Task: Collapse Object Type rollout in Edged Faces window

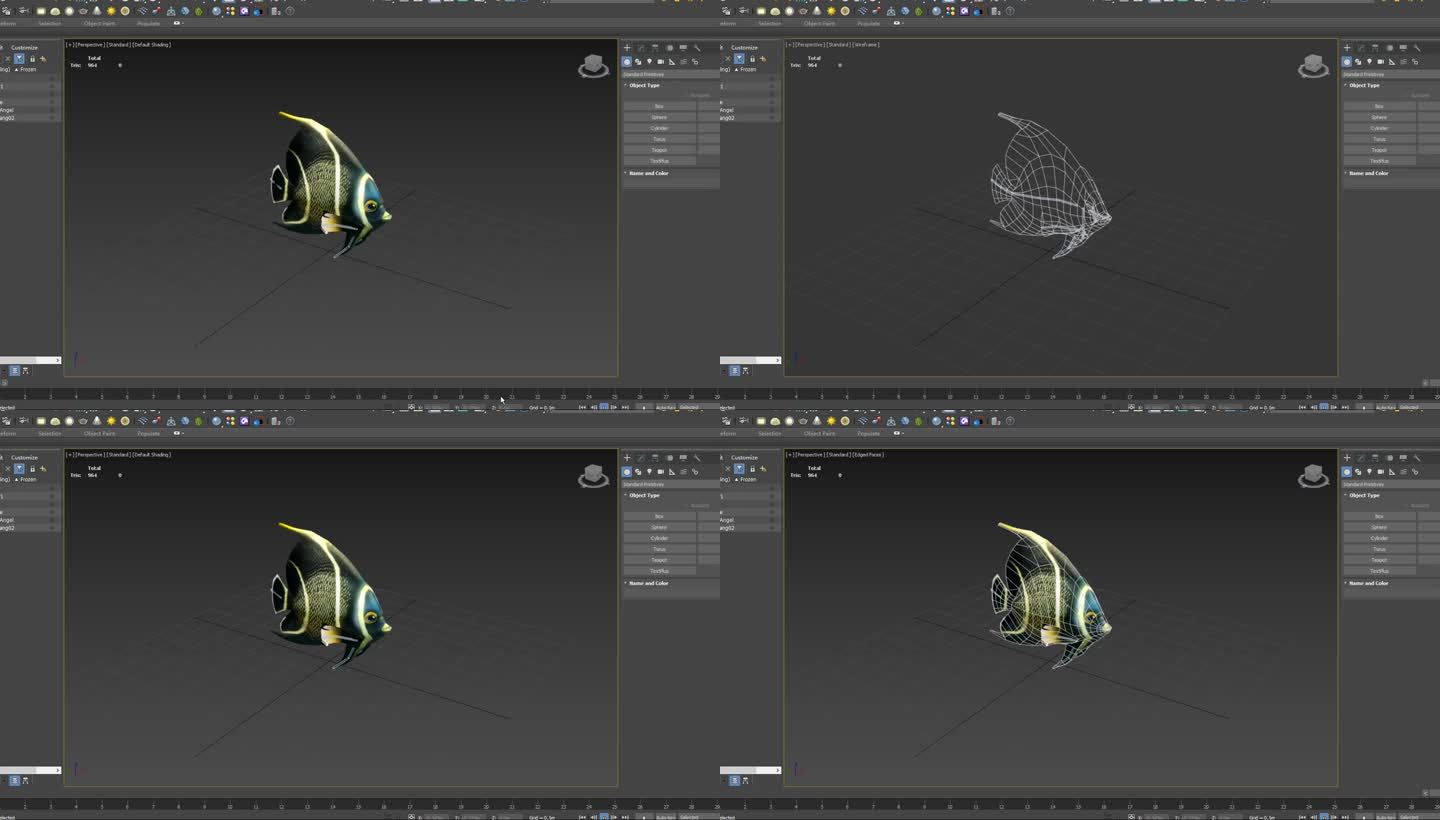Action: (1364, 495)
